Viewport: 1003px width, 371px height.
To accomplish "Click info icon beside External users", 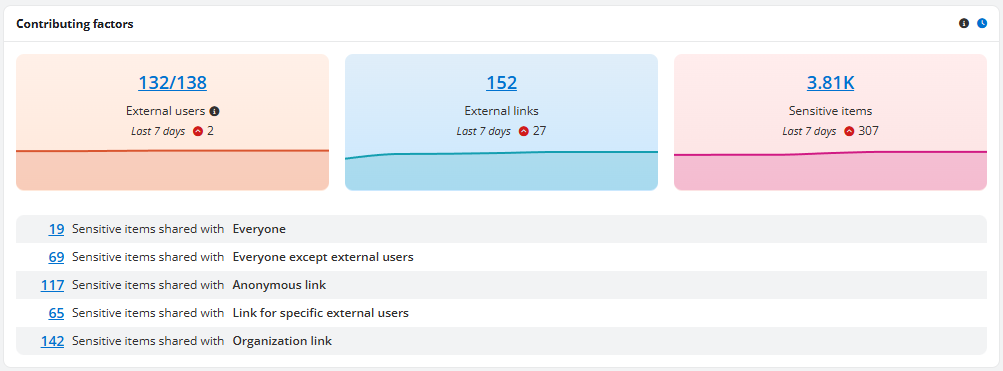I will tap(215, 111).
